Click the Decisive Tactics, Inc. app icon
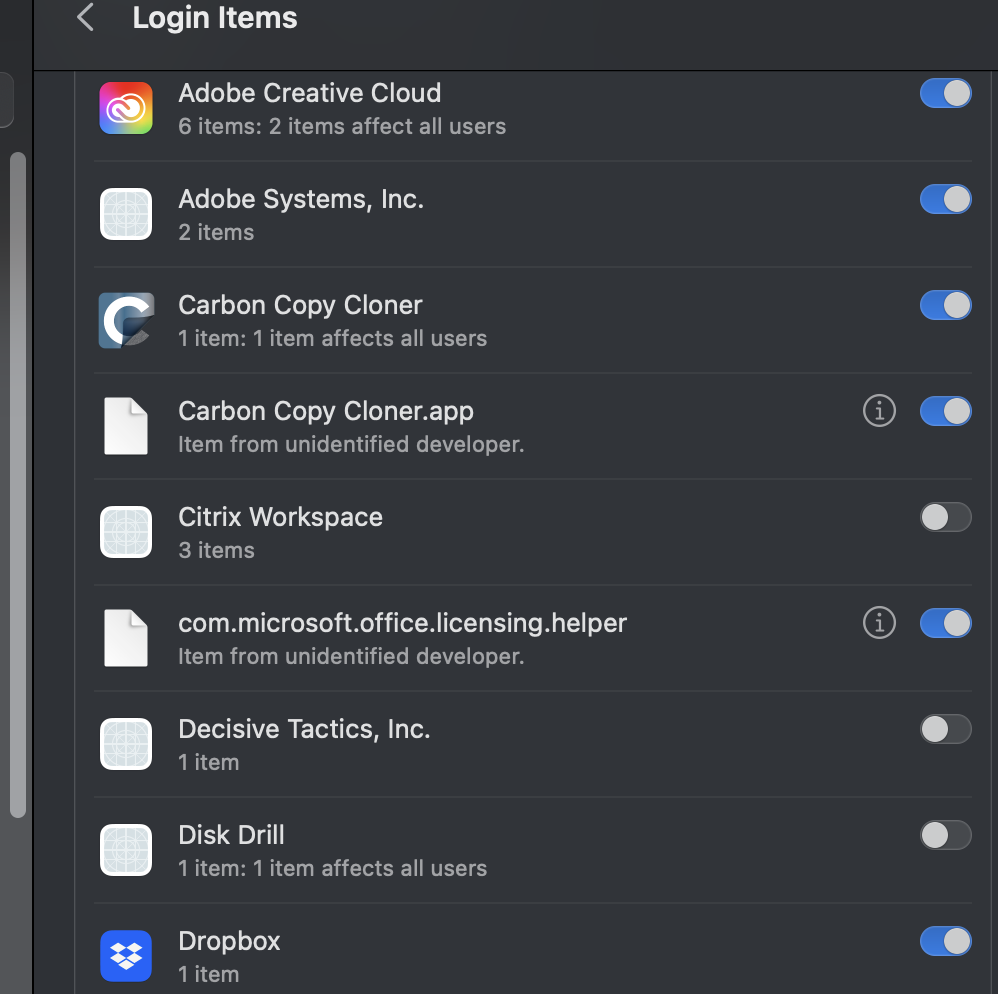 (x=125, y=744)
